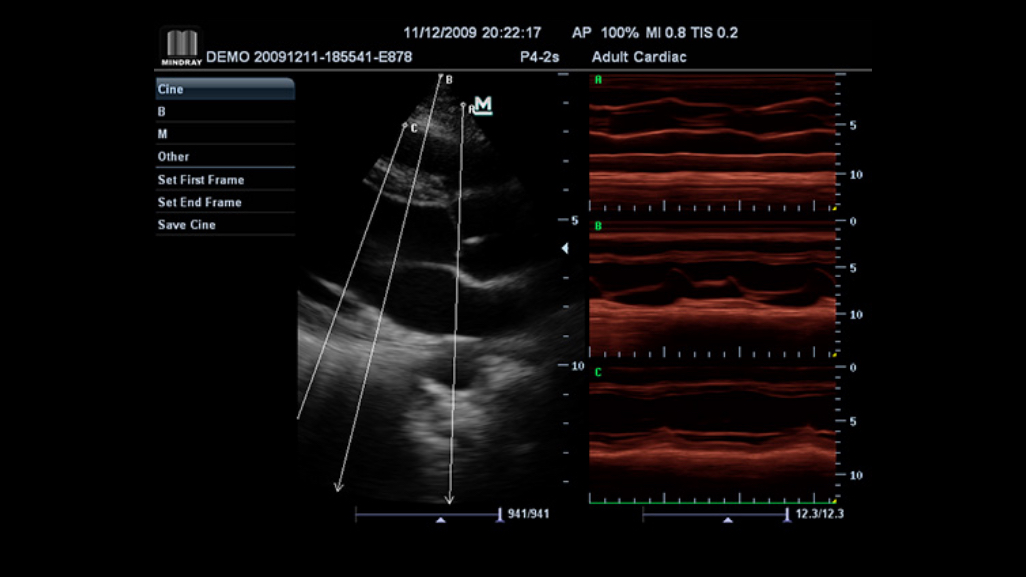Open the Cine menu item
The image size is (1026, 577).
224,89
